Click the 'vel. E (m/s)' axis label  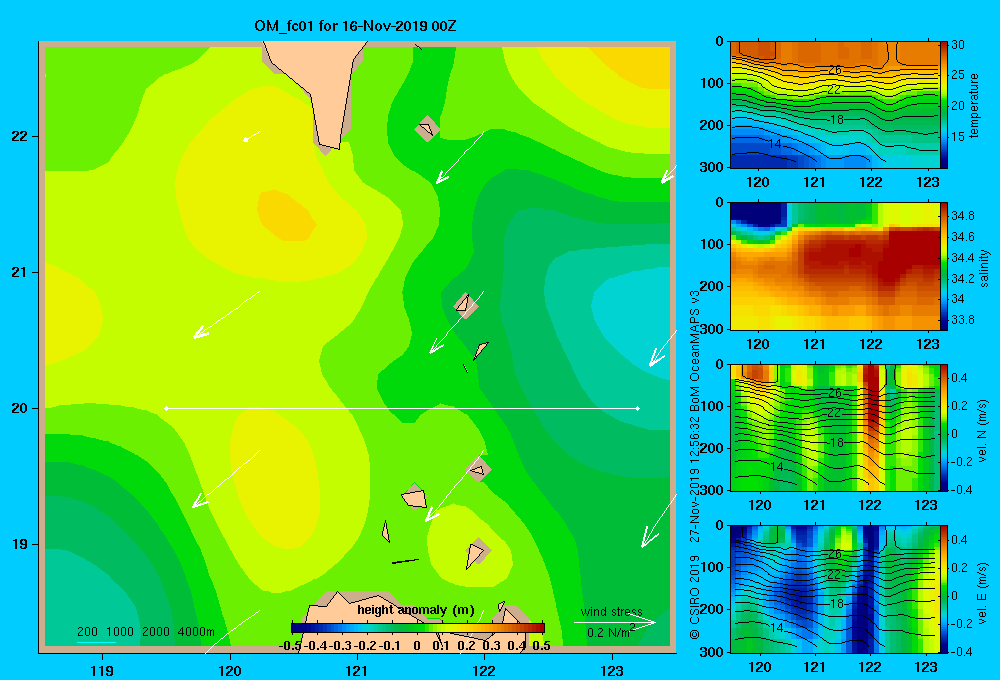coord(983,593)
